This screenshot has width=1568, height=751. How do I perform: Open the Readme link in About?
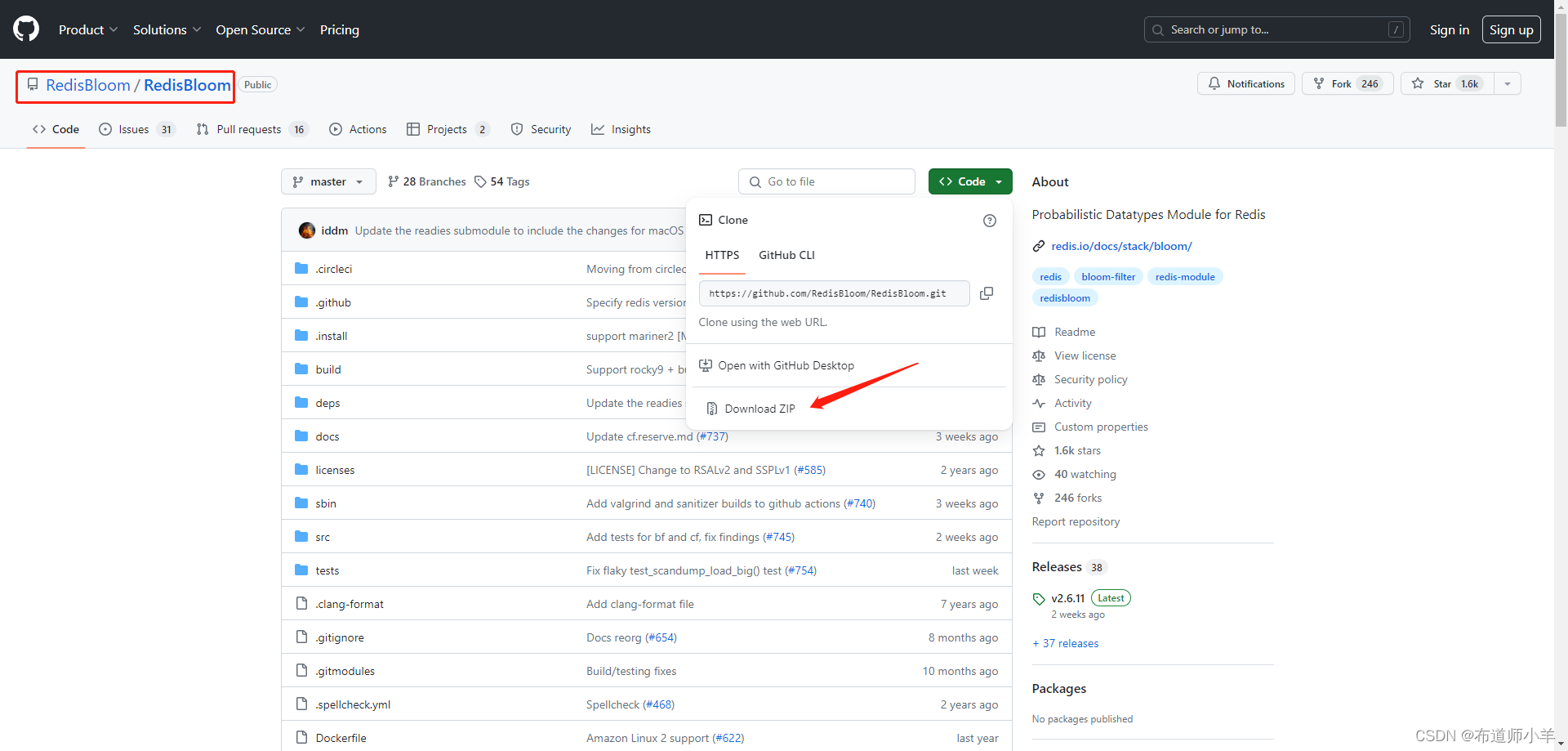[x=1075, y=332]
